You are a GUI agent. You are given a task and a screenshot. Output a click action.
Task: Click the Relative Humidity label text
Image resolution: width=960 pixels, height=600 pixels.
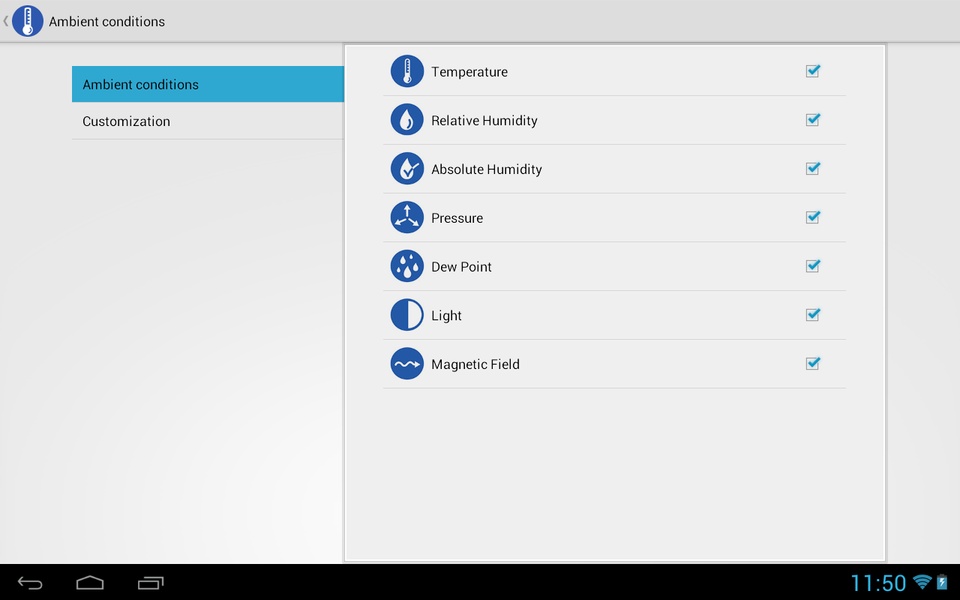point(484,121)
